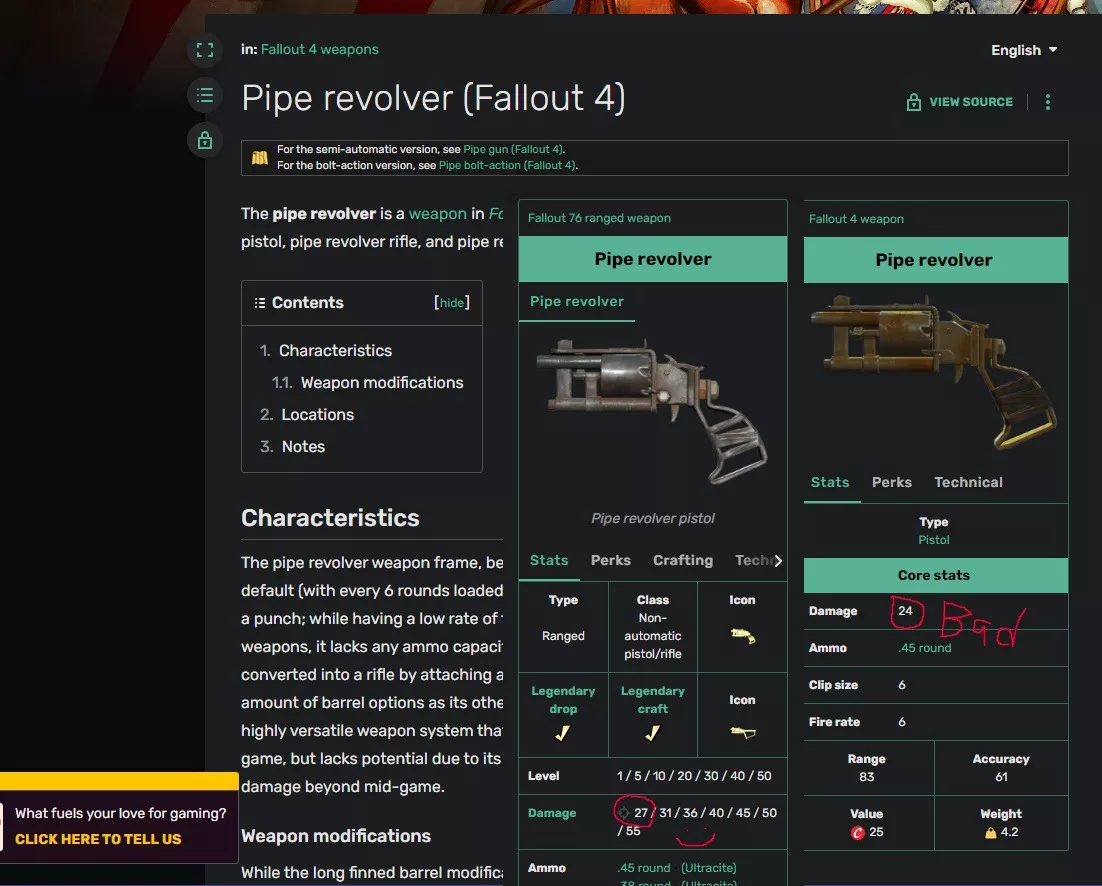
Task: Select Fallout 4 weapon Perks tab
Action: (892, 482)
